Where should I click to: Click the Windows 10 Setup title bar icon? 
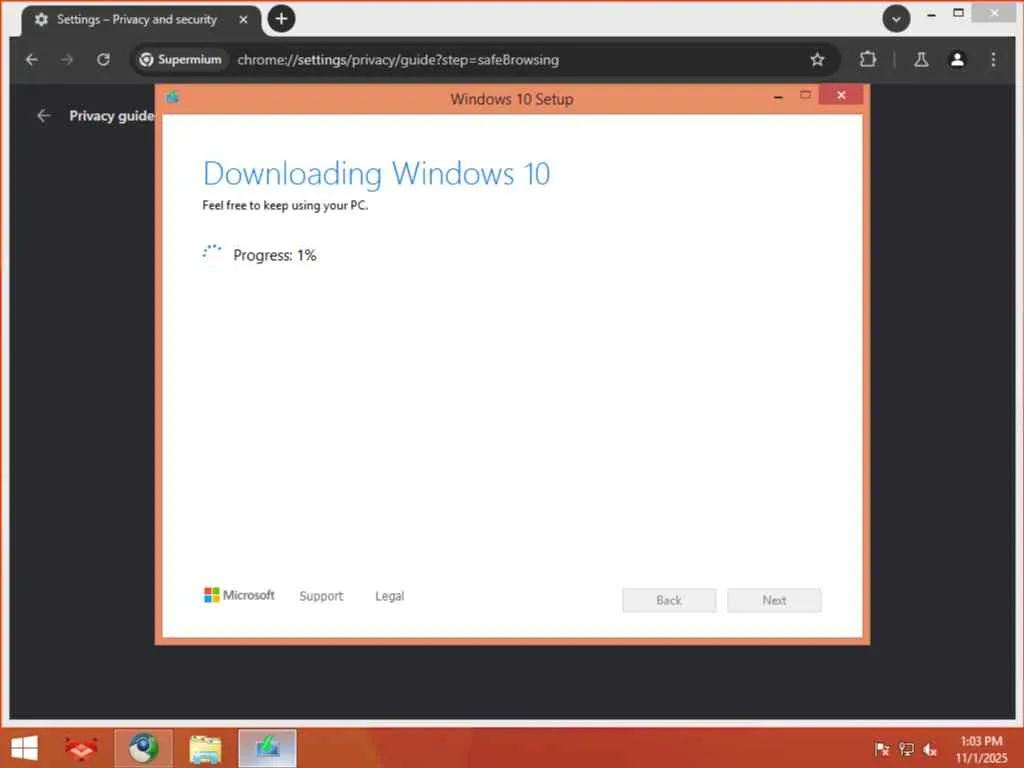coord(172,97)
